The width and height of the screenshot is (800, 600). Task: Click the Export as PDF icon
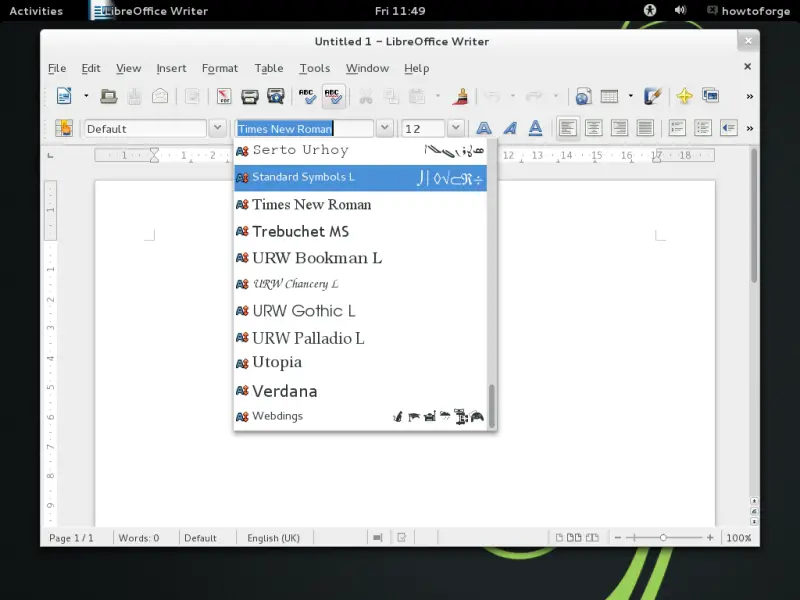[224, 96]
